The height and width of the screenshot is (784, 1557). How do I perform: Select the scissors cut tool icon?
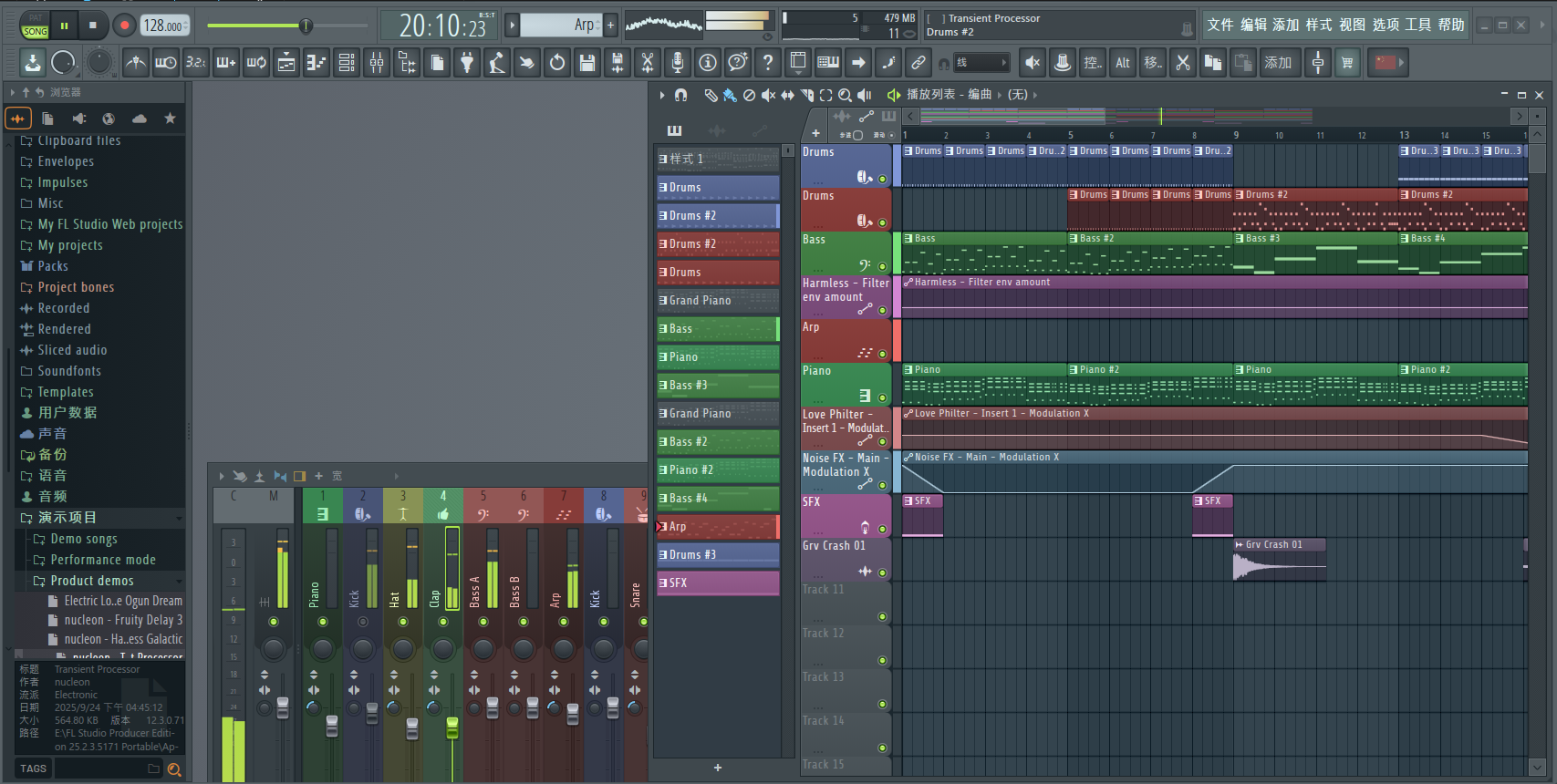point(1183,63)
